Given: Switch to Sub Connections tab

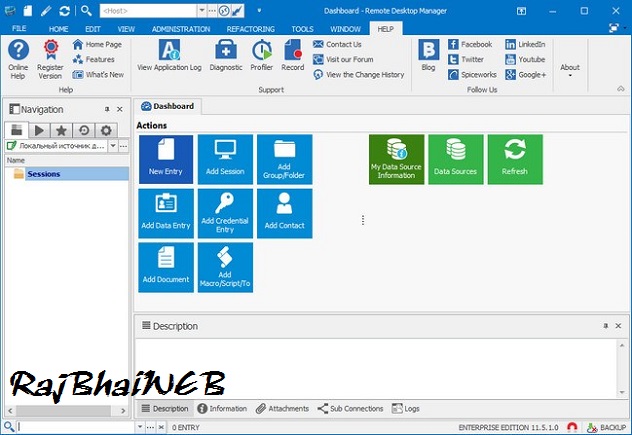Looking at the screenshot, I should 350,408.
